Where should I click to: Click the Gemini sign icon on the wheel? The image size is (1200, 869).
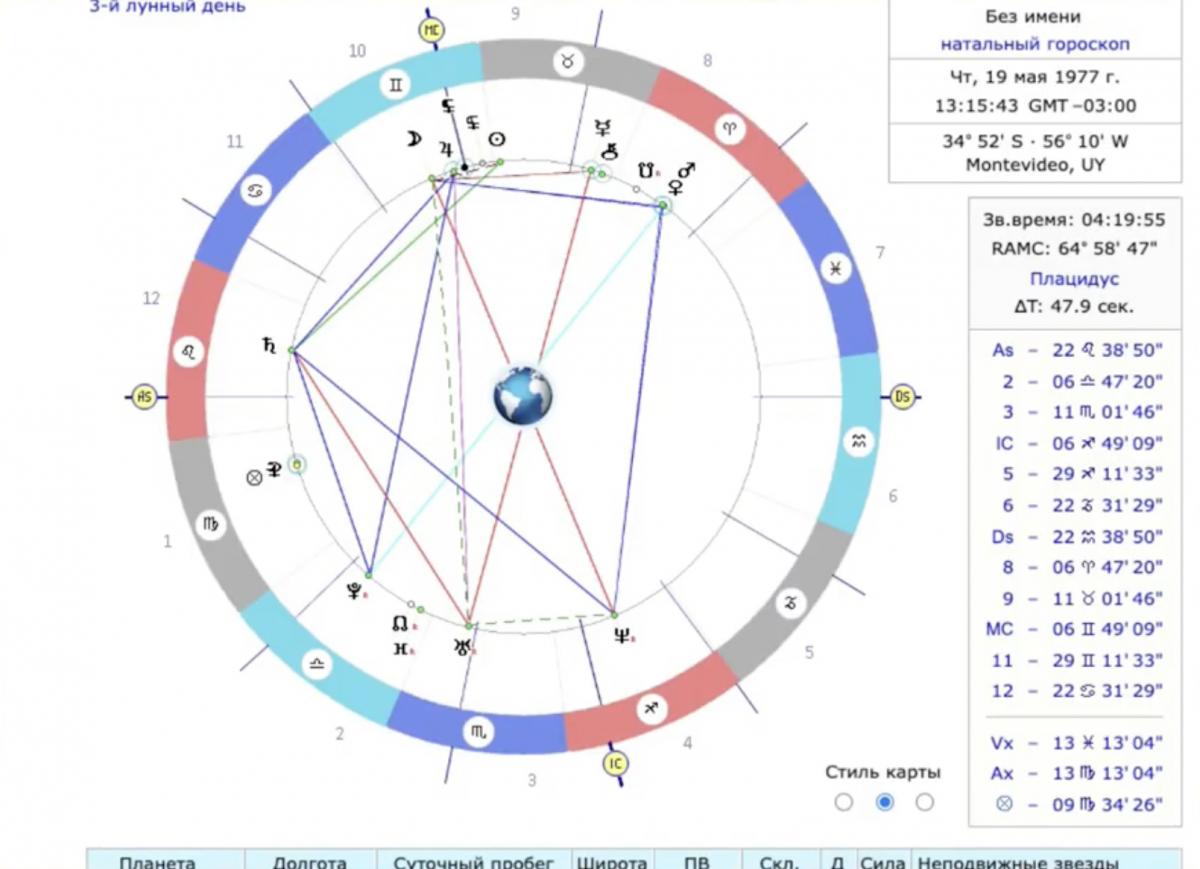coord(397,86)
